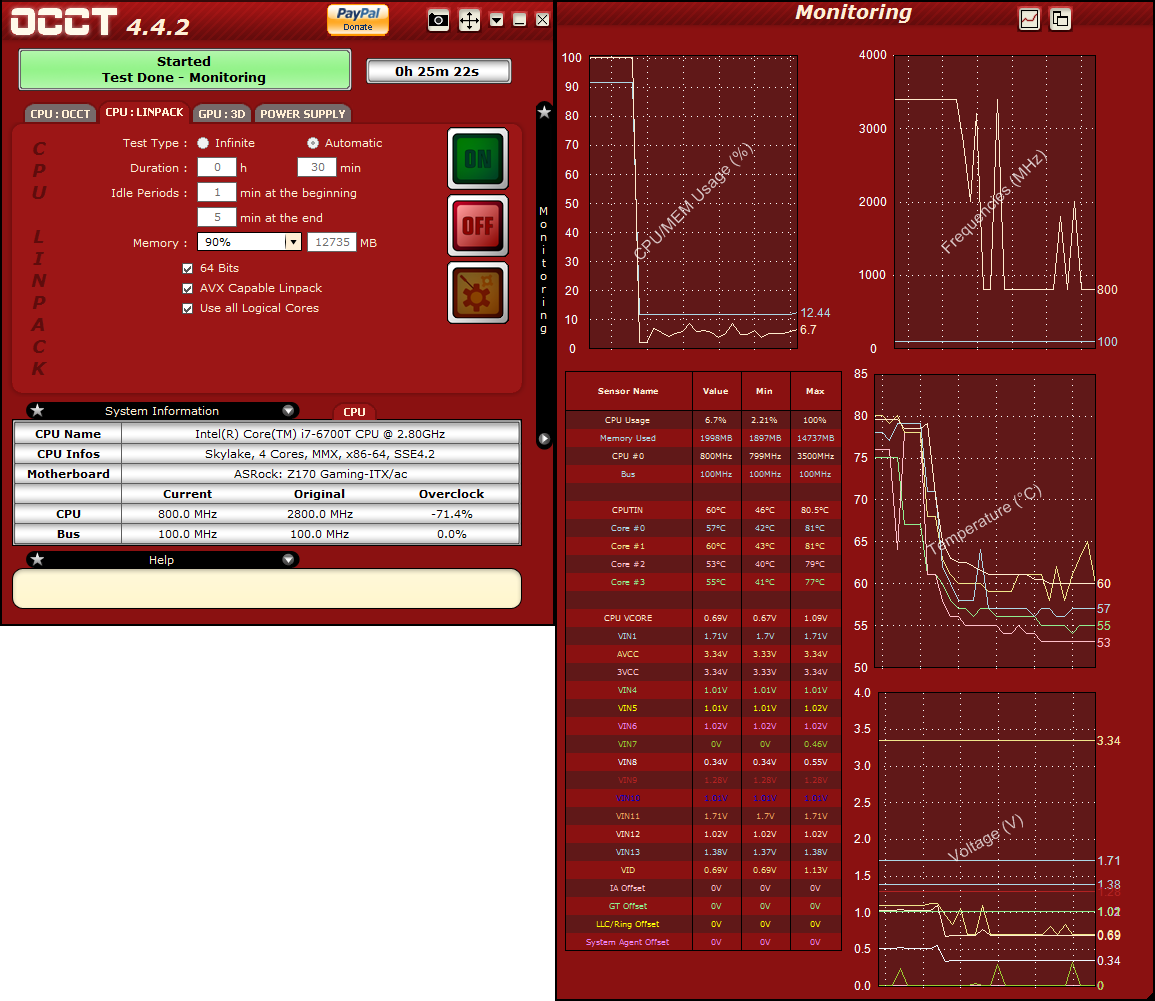Click the Motherboard value ASRock Z170 cell
Screen dimensions: 1155x1001
(x=320, y=474)
